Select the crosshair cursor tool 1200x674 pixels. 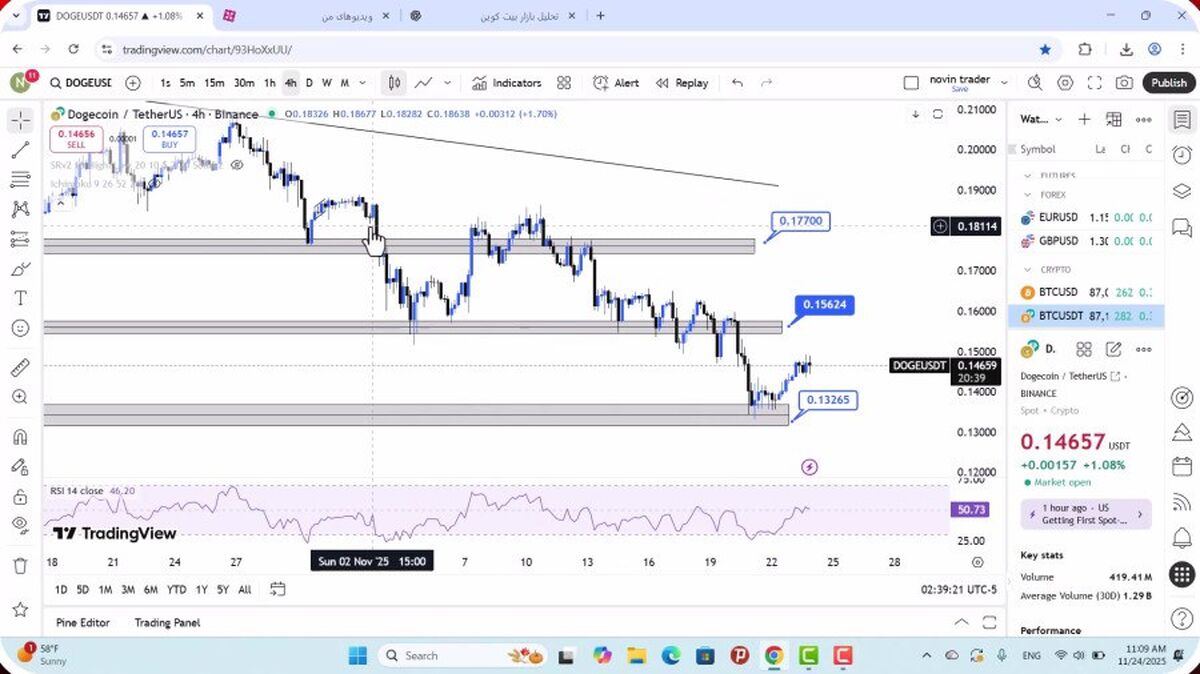pos(20,121)
